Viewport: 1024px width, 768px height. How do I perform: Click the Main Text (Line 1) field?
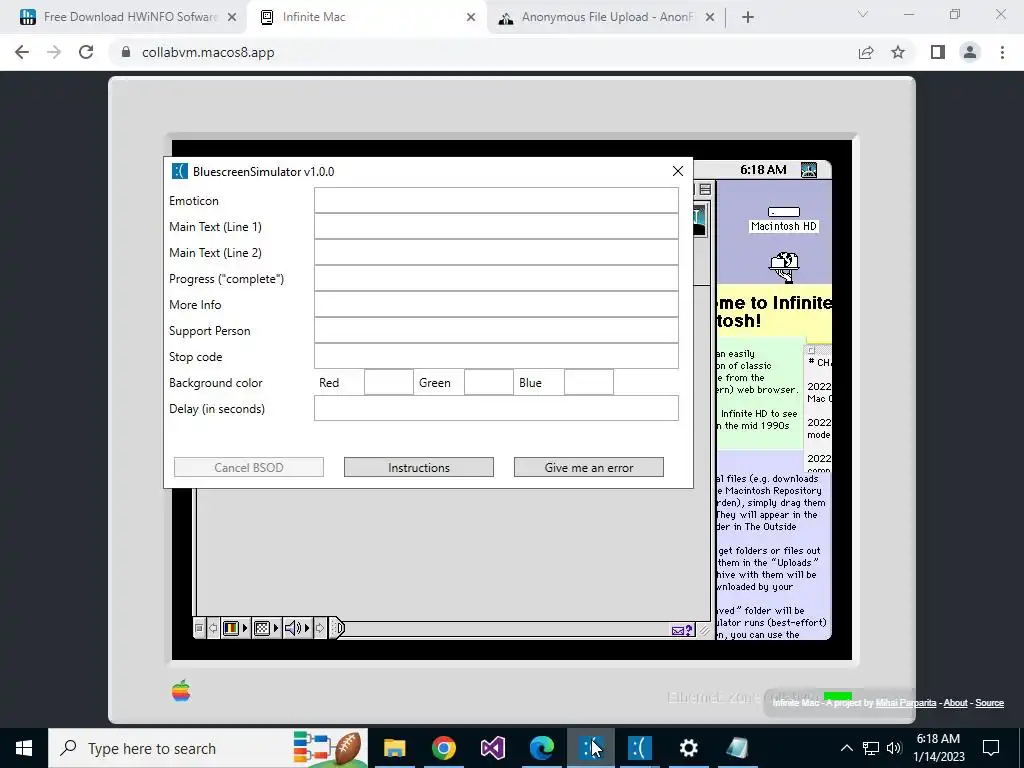click(x=496, y=227)
